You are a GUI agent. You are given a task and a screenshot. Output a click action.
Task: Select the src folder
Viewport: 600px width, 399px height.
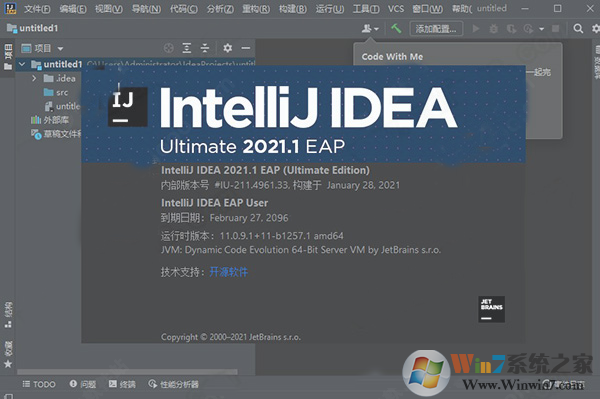pos(56,92)
